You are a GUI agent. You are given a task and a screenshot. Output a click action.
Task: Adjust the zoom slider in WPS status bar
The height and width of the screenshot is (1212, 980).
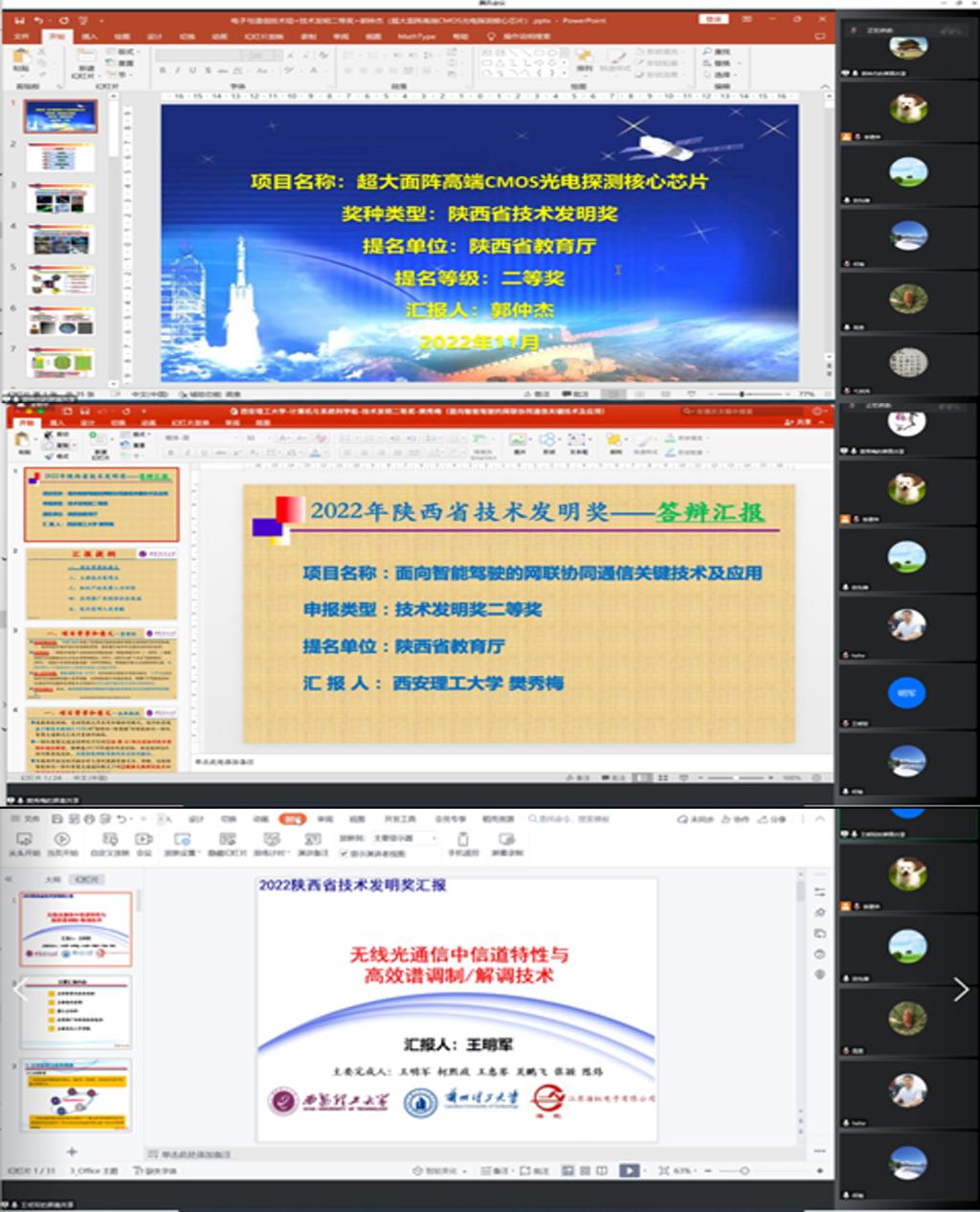(x=744, y=1170)
